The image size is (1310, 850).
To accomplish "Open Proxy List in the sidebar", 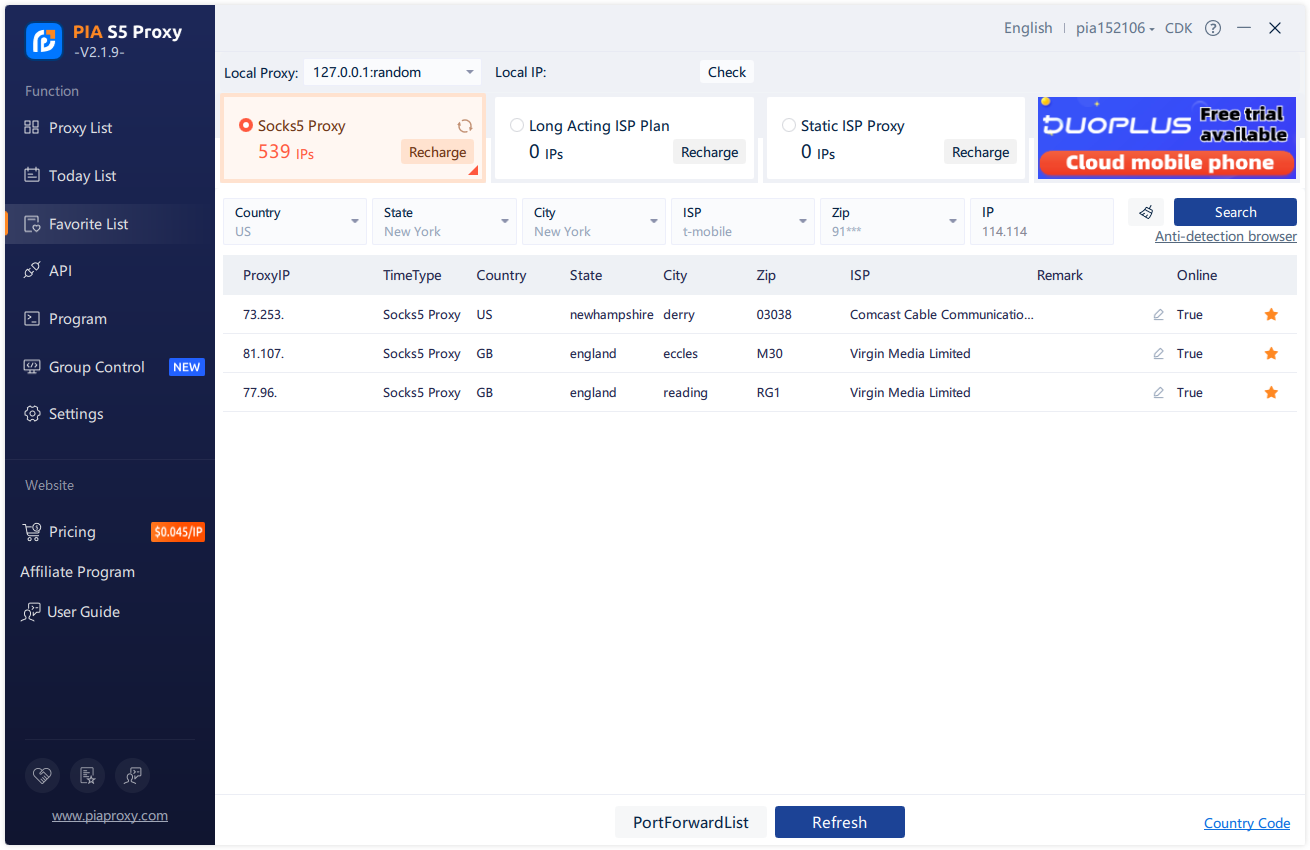I will point(80,128).
